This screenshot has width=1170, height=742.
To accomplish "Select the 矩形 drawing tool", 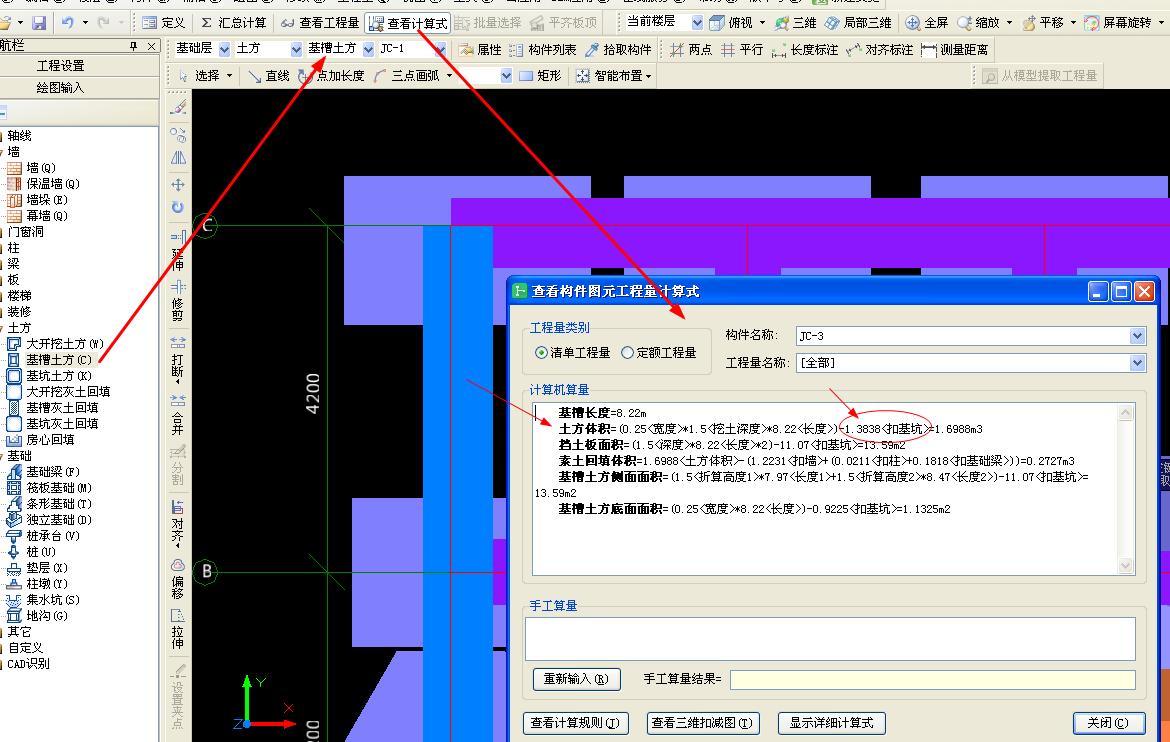I will [539, 76].
